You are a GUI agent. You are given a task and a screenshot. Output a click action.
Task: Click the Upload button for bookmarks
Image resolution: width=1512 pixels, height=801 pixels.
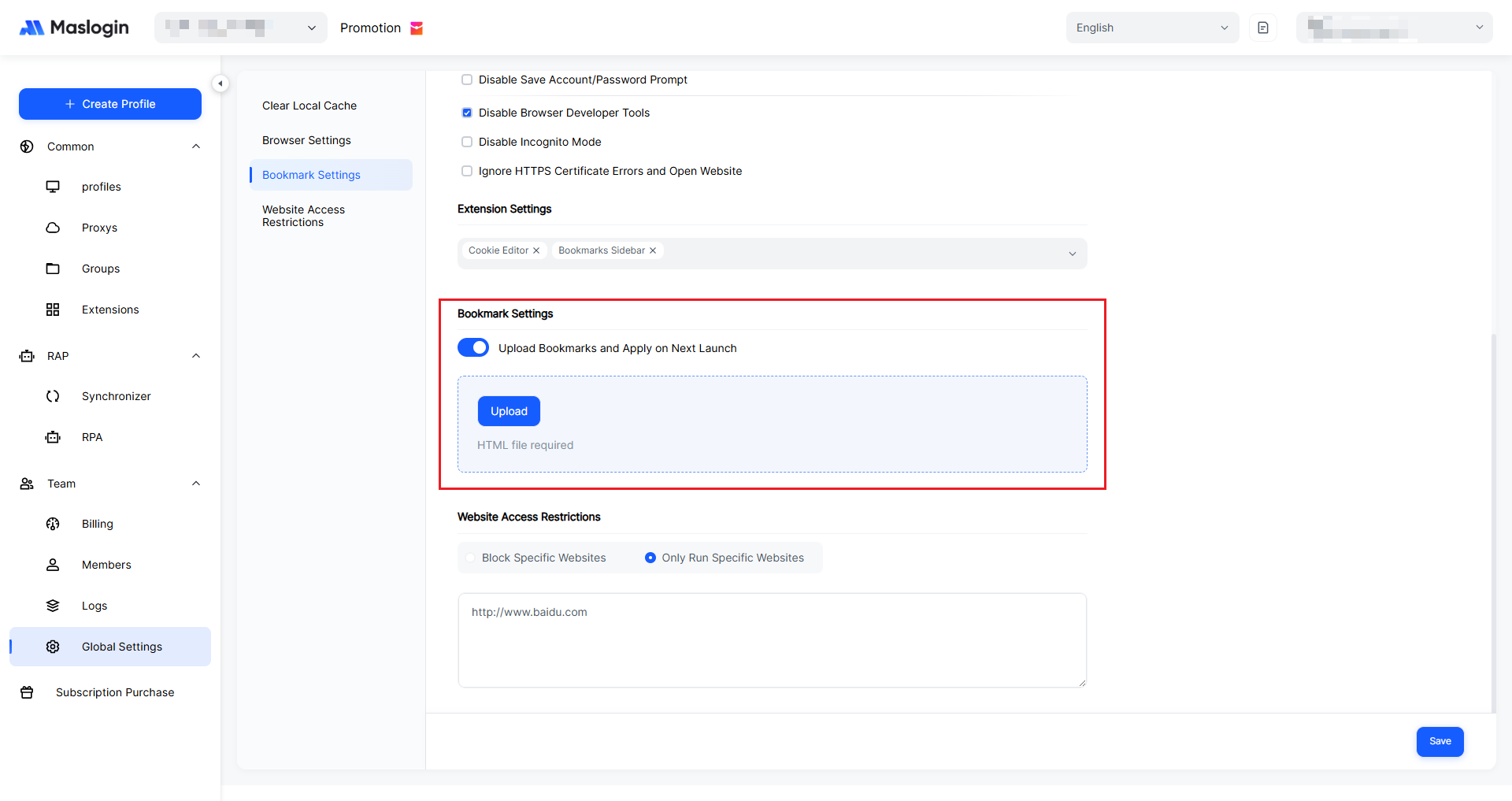[509, 411]
